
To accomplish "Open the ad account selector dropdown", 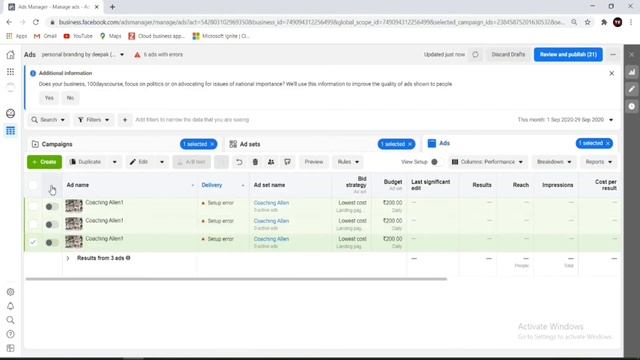I will pyautogui.click(x=83, y=54).
